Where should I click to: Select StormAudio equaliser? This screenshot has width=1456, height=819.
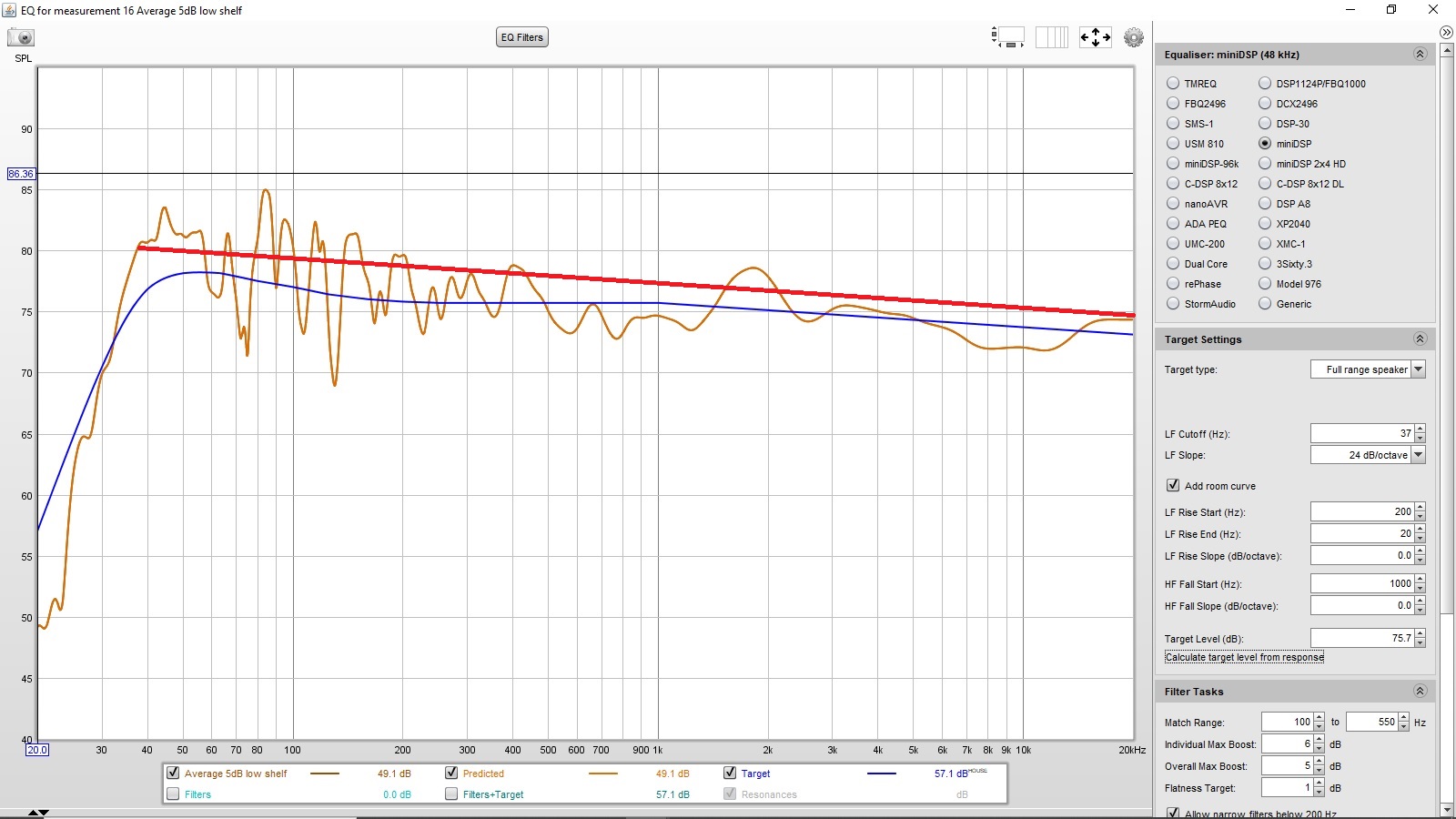(1173, 304)
